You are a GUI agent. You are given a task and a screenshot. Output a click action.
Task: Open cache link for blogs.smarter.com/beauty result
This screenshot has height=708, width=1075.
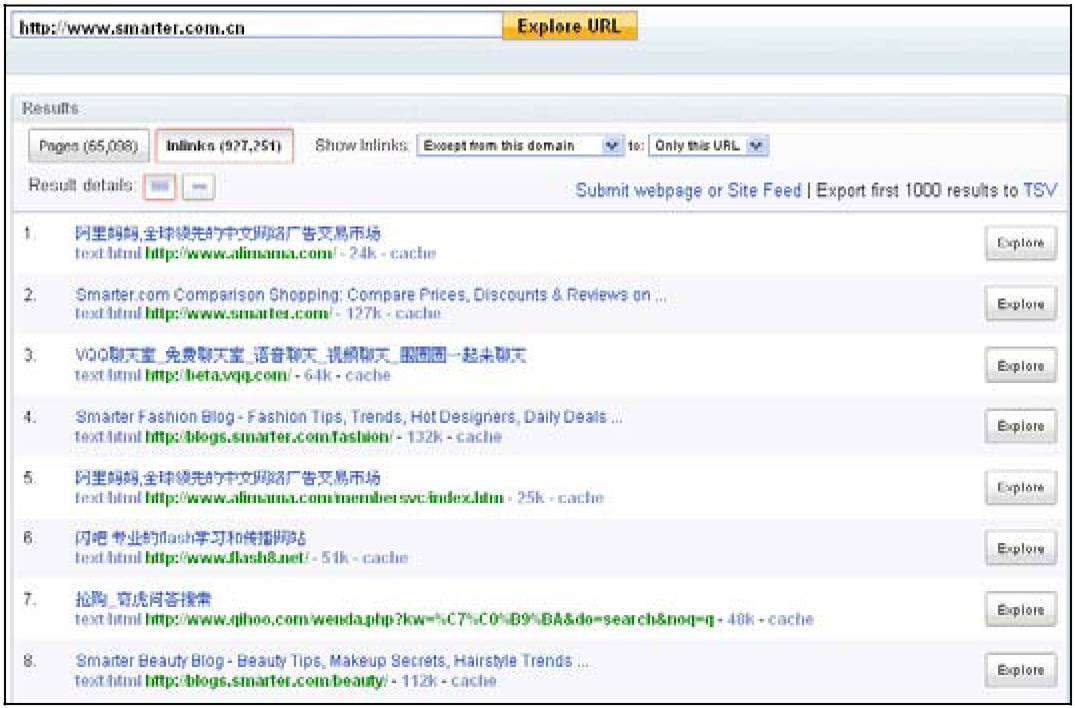pos(474,681)
